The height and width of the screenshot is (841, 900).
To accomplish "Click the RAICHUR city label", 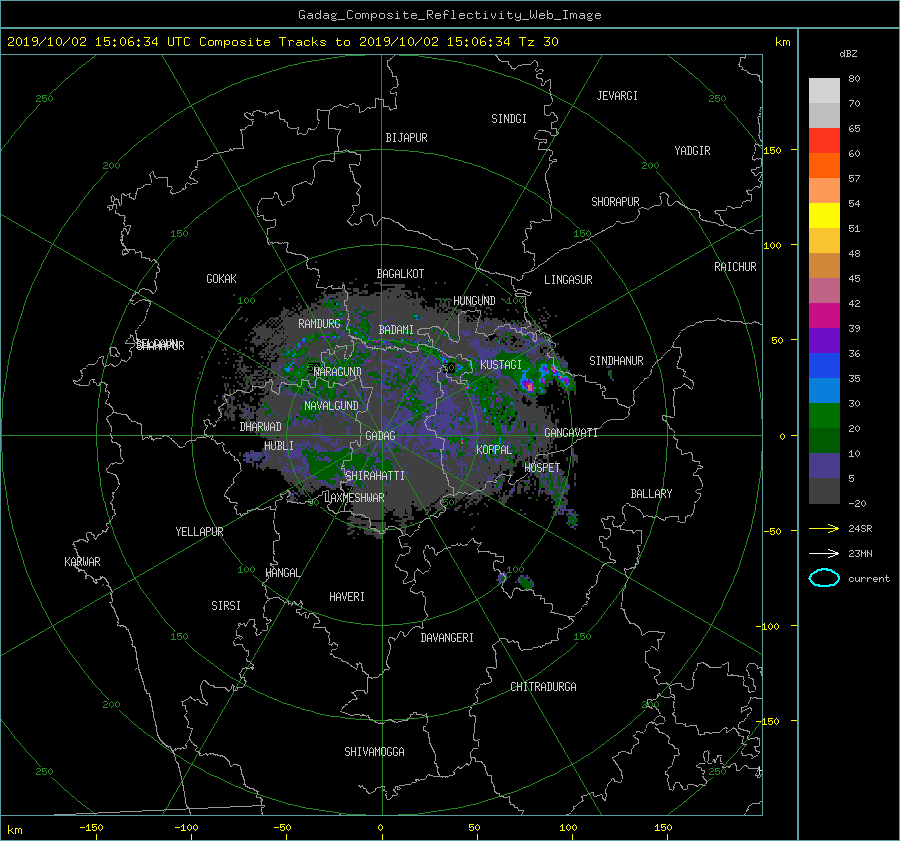I will tap(735, 267).
